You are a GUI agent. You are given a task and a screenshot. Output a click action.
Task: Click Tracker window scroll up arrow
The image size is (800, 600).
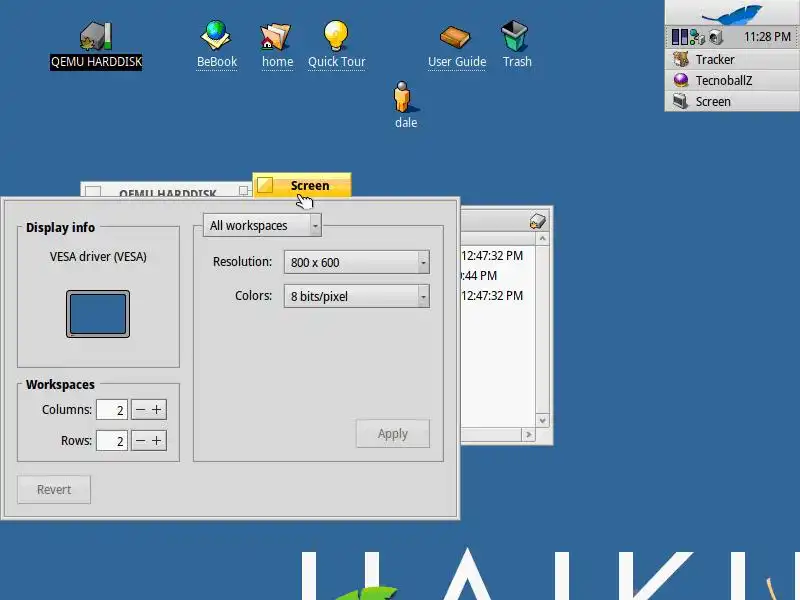(542, 238)
